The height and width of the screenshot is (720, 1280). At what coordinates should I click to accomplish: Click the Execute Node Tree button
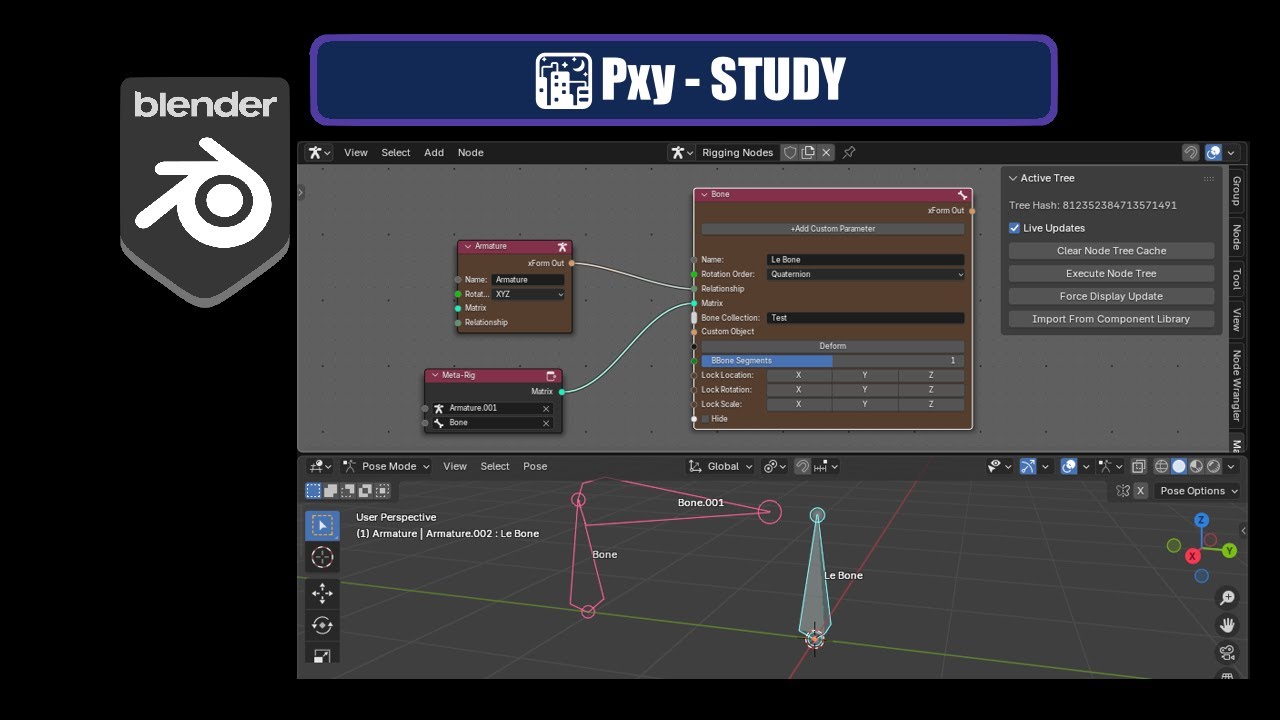pyautogui.click(x=1111, y=273)
